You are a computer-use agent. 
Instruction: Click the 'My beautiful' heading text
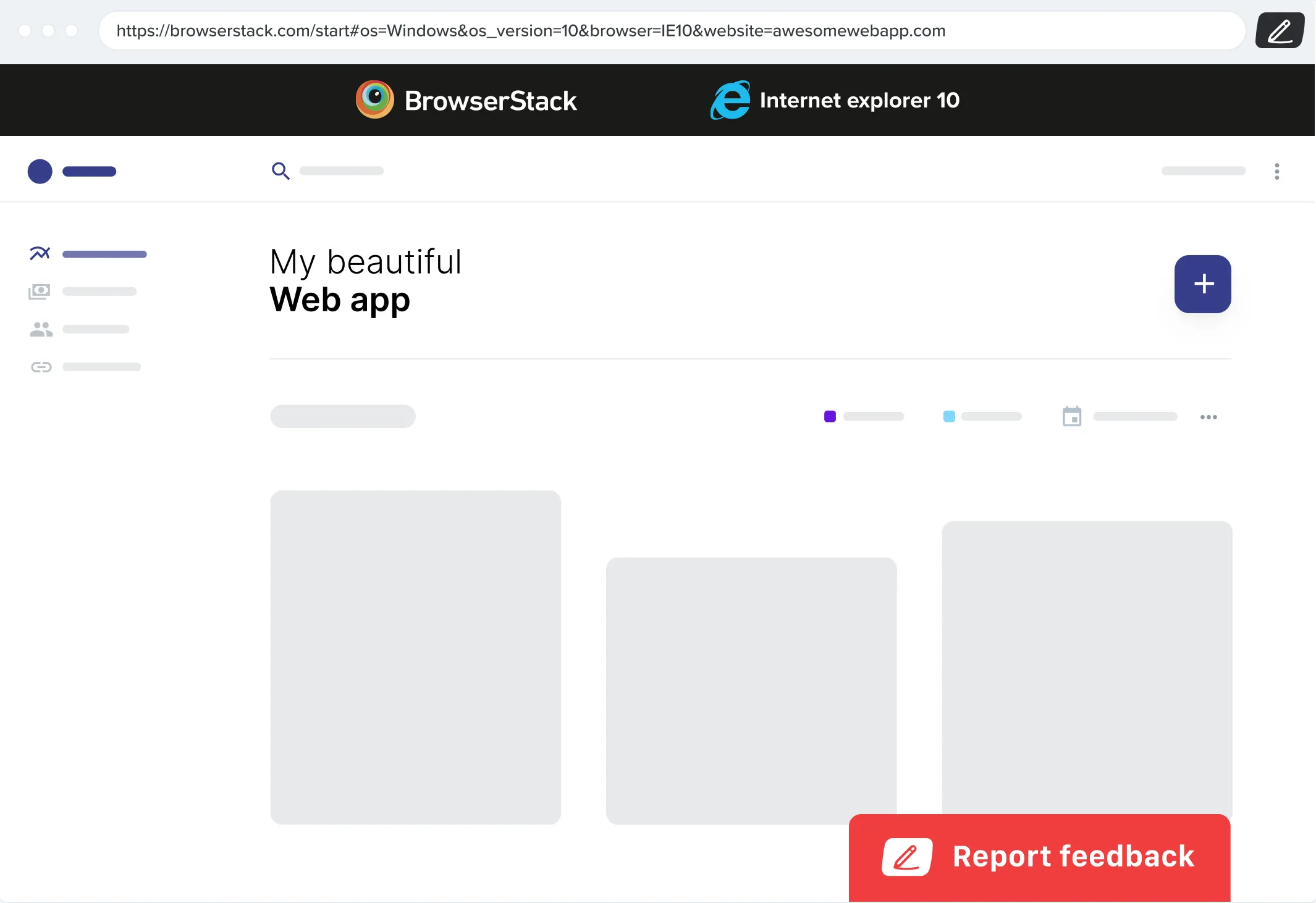coord(366,262)
